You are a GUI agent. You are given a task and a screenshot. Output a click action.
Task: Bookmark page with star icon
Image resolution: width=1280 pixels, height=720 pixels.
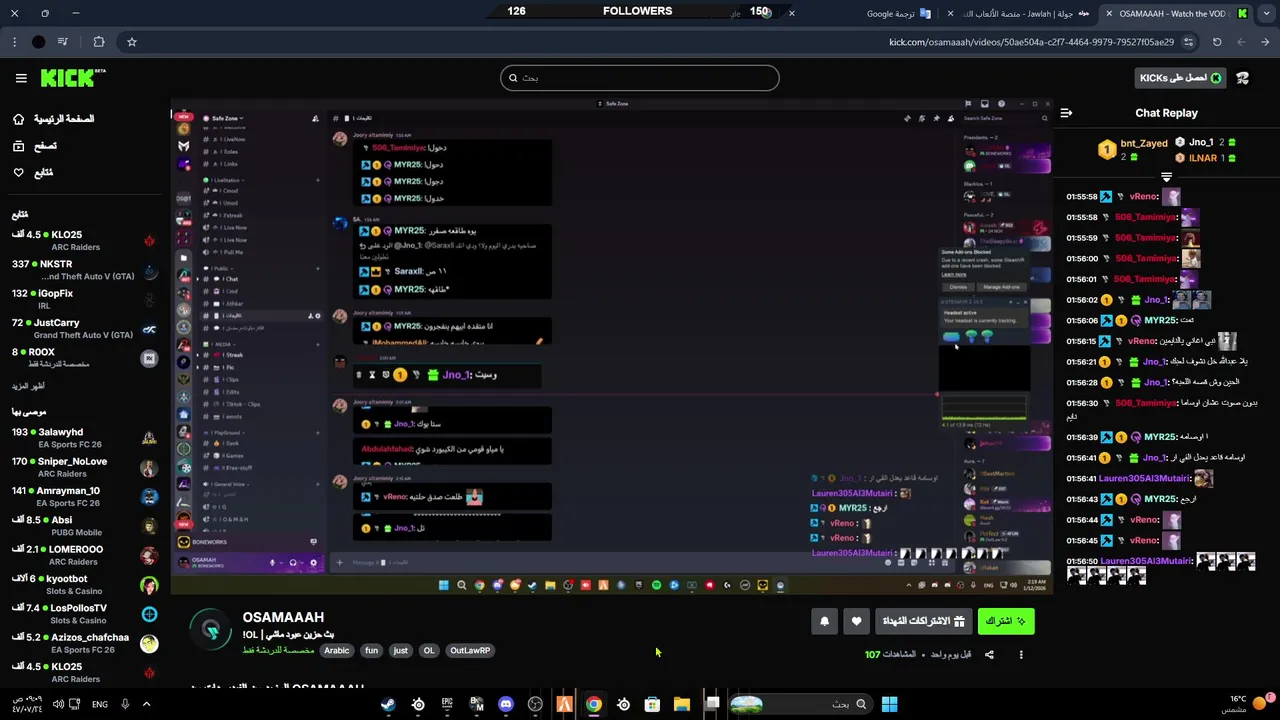(x=131, y=42)
